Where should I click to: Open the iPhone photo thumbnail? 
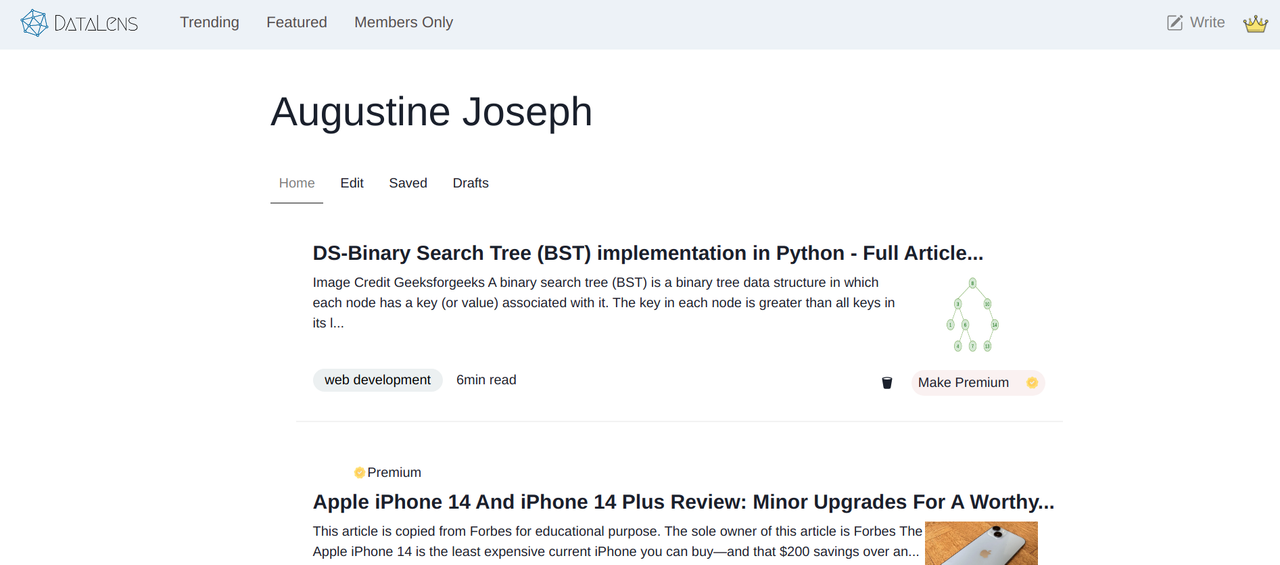pos(981,543)
